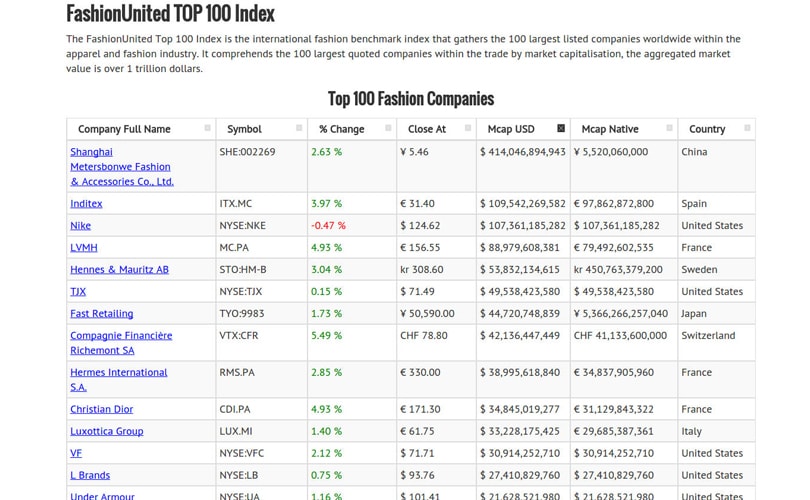Click the Fast Retailing link
This screenshot has height=500, width=810.
pos(101,314)
